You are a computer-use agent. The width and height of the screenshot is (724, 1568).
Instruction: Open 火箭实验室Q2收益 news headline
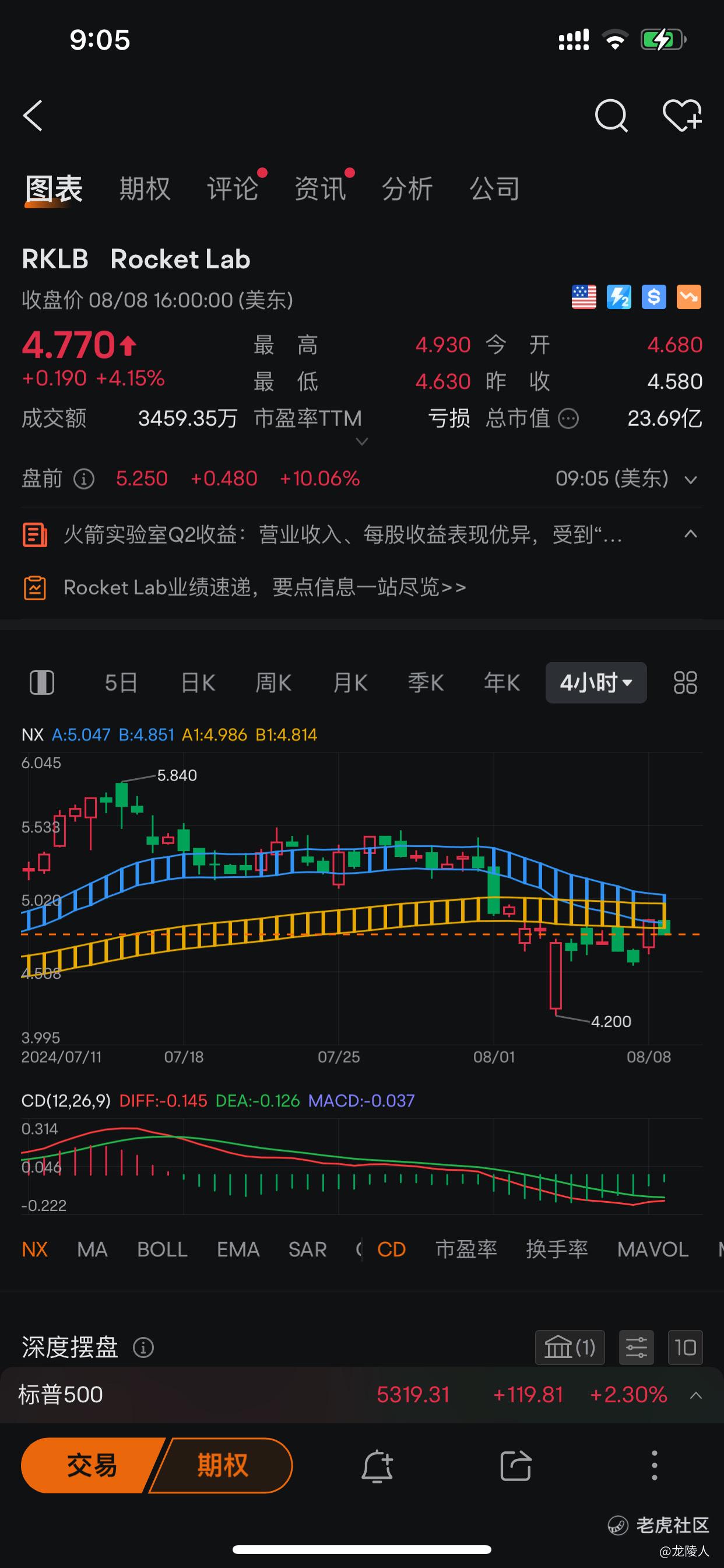[343, 535]
